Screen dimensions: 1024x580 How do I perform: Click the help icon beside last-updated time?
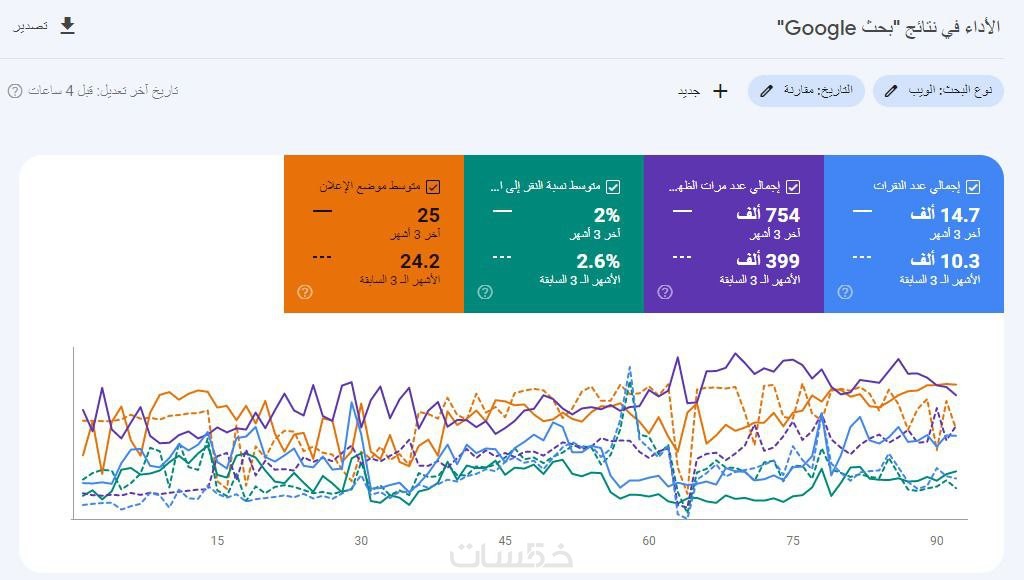15,91
